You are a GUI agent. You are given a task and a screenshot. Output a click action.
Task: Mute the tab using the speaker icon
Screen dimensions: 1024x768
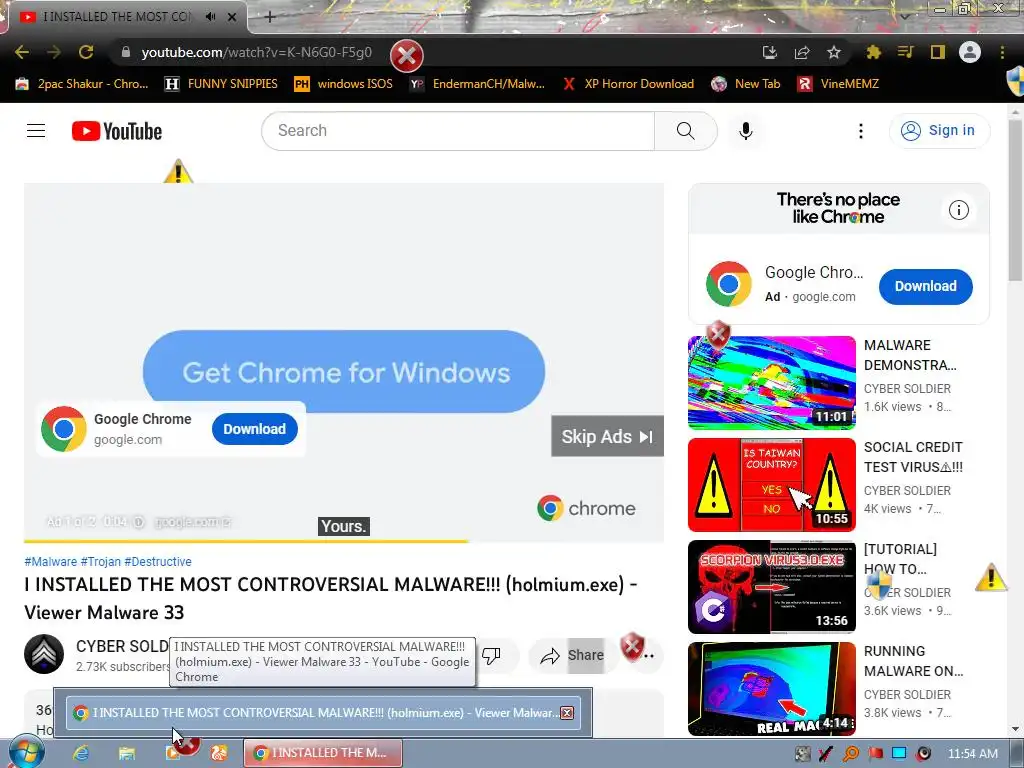(x=210, y=17)
